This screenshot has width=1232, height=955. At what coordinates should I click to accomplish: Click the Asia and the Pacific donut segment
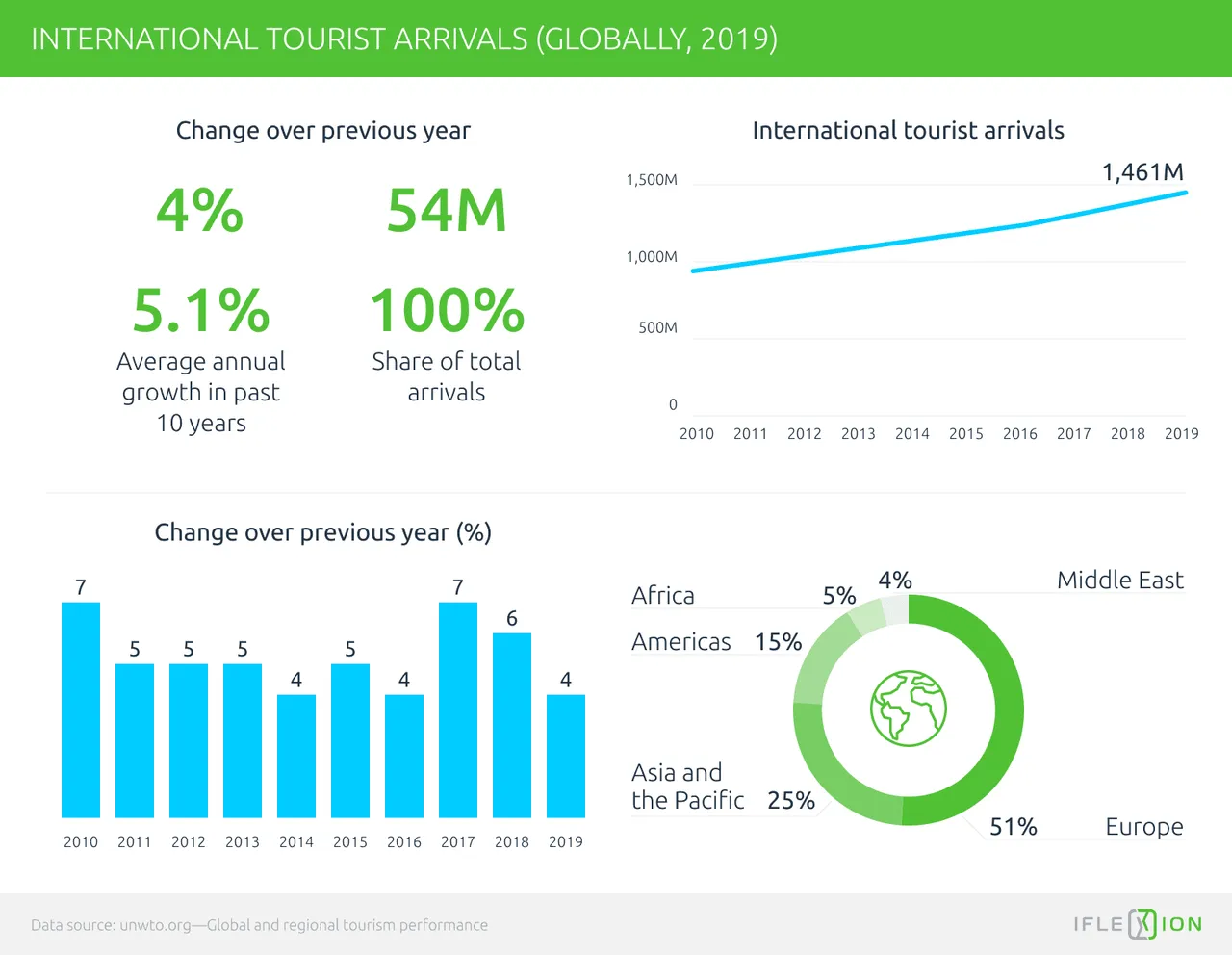tap(835, 775)
